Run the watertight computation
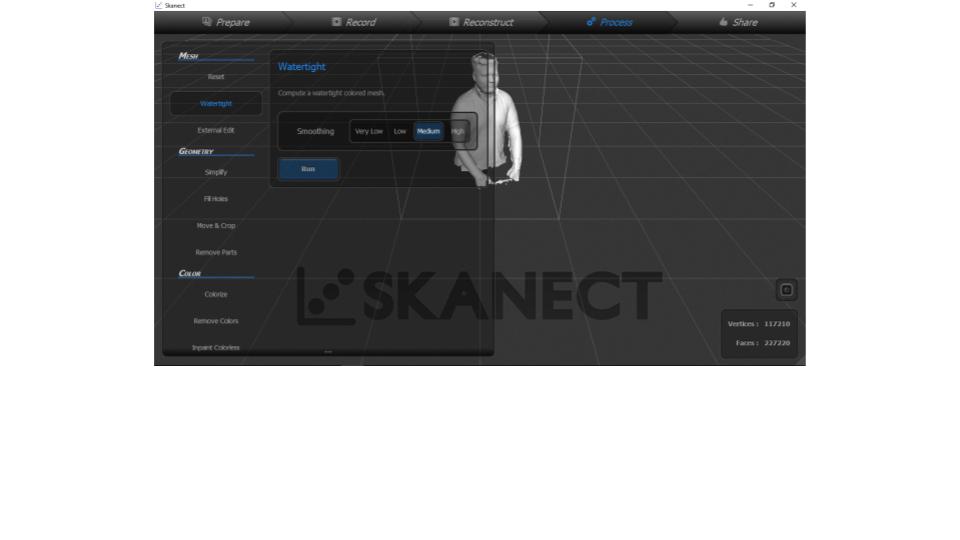 308,169
